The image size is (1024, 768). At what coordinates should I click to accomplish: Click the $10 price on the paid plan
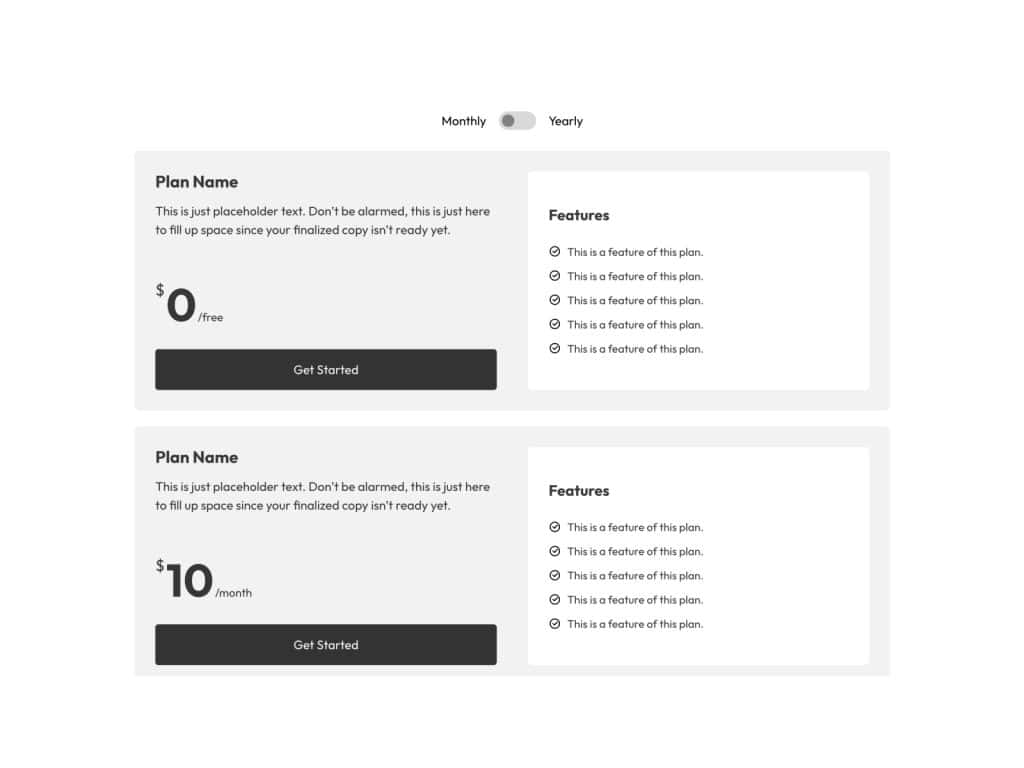point(190,580)
